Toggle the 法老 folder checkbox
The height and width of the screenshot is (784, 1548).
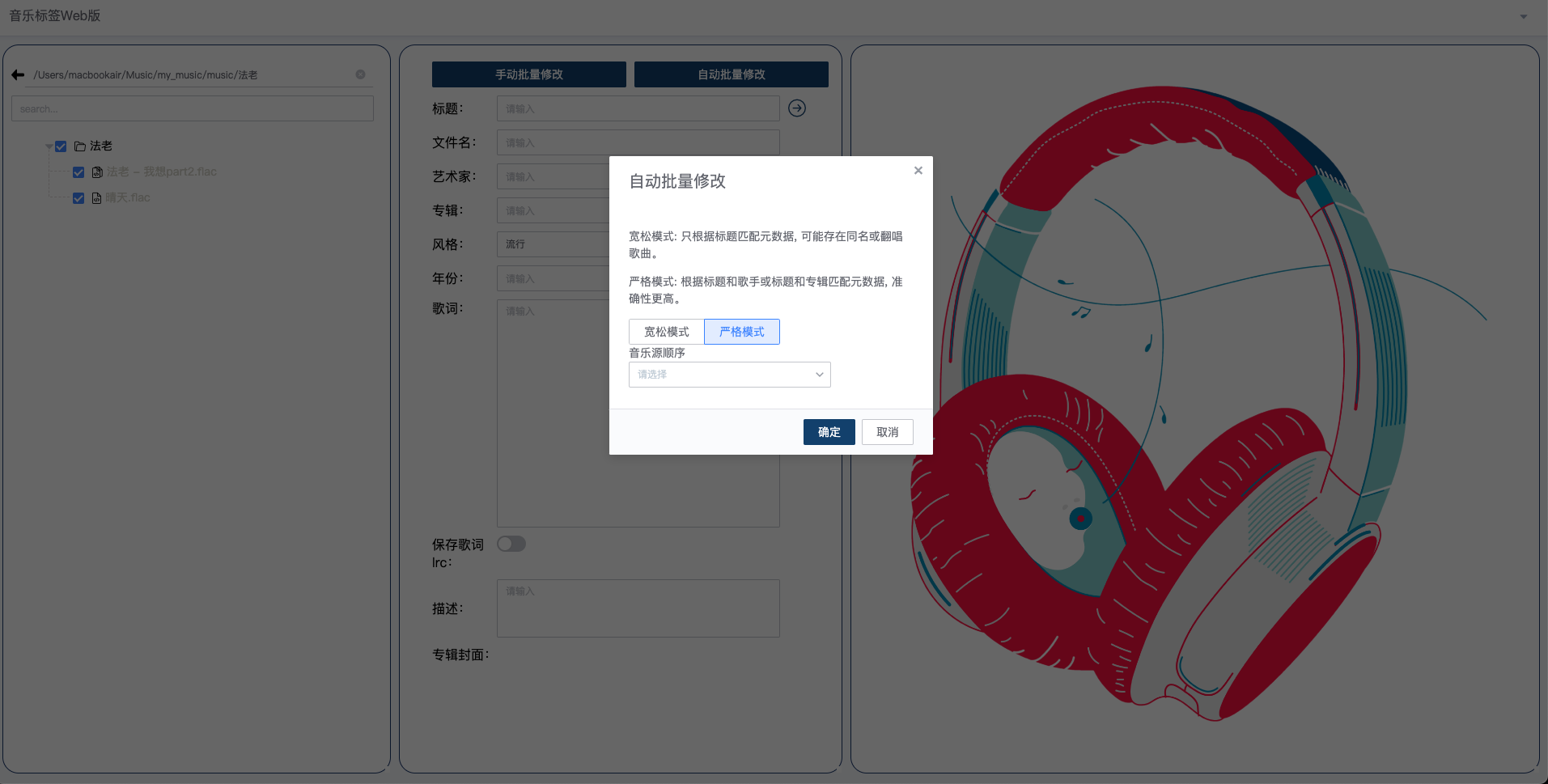[x=61, y=146]
